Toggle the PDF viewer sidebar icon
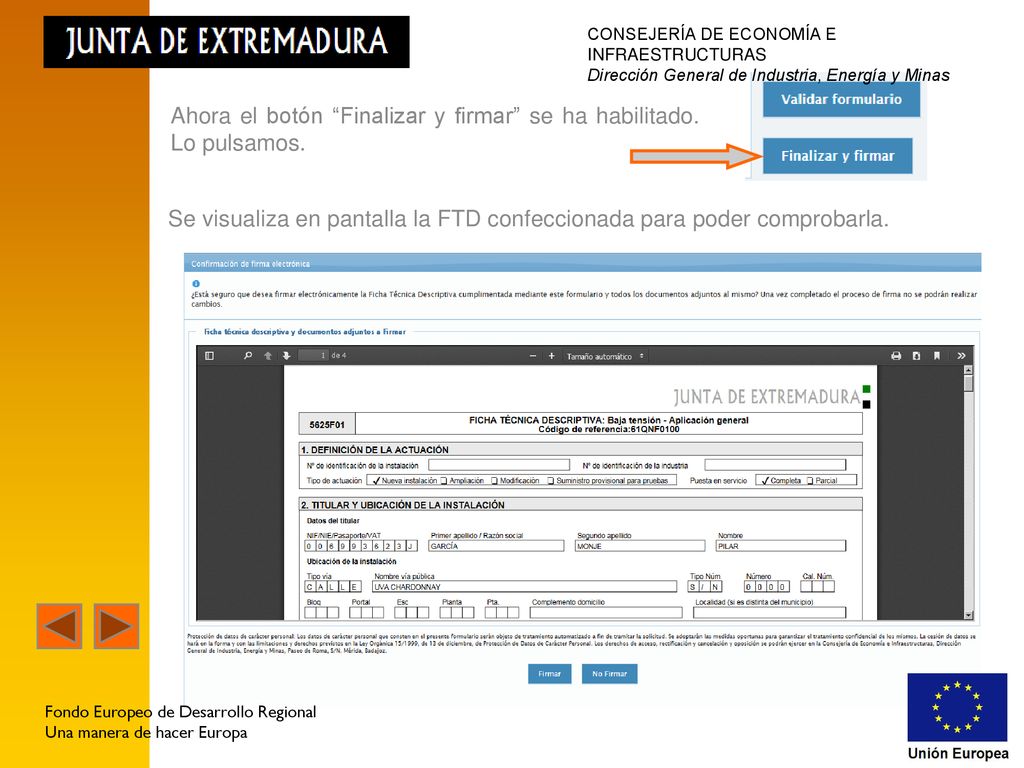 pos(209,356)
